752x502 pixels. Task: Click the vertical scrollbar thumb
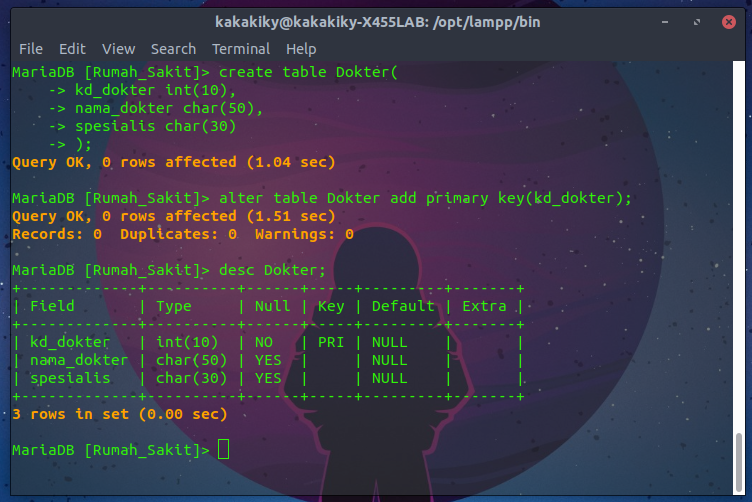[x=739, y=462]
